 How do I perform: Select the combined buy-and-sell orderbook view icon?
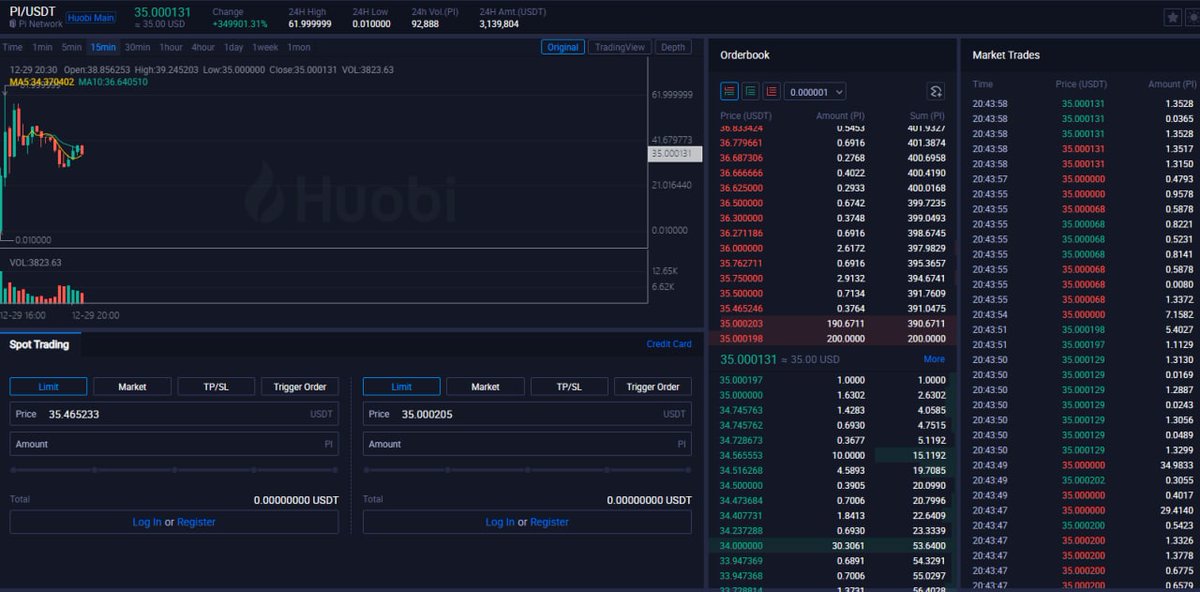click(x=730, y=91)
